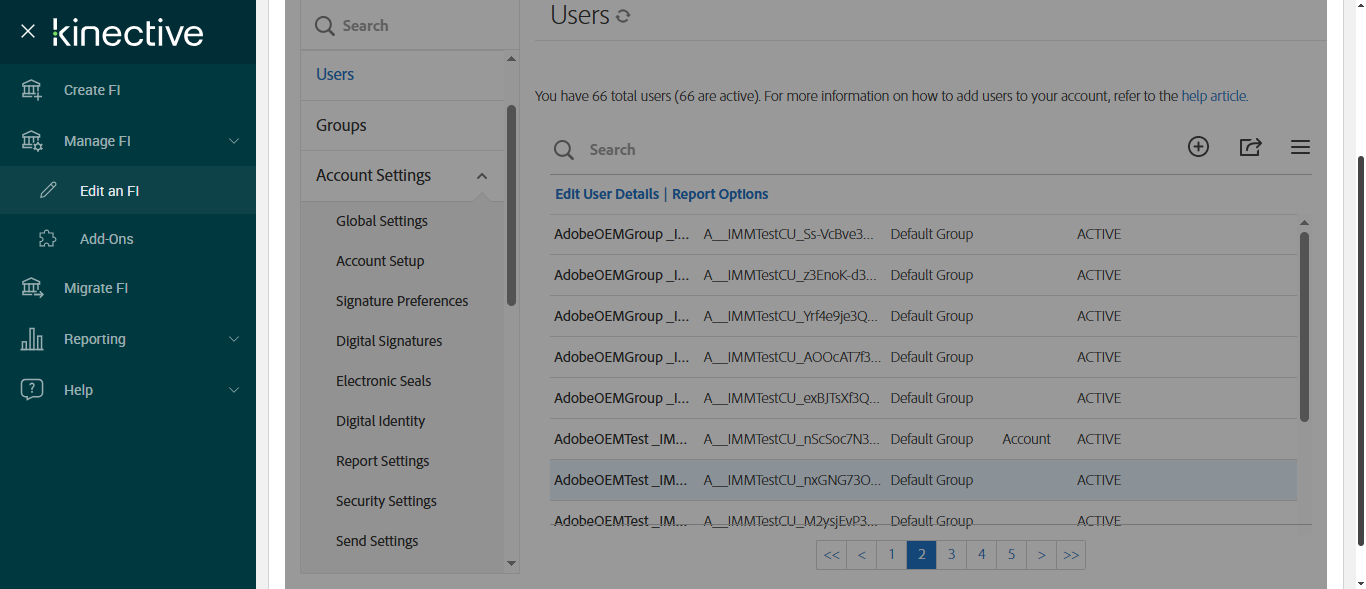The height and width of the screenshot is (589, 1366).
Task: Click the Migrate FI icon
Action: pyautogui.click(x=32, y=288)
